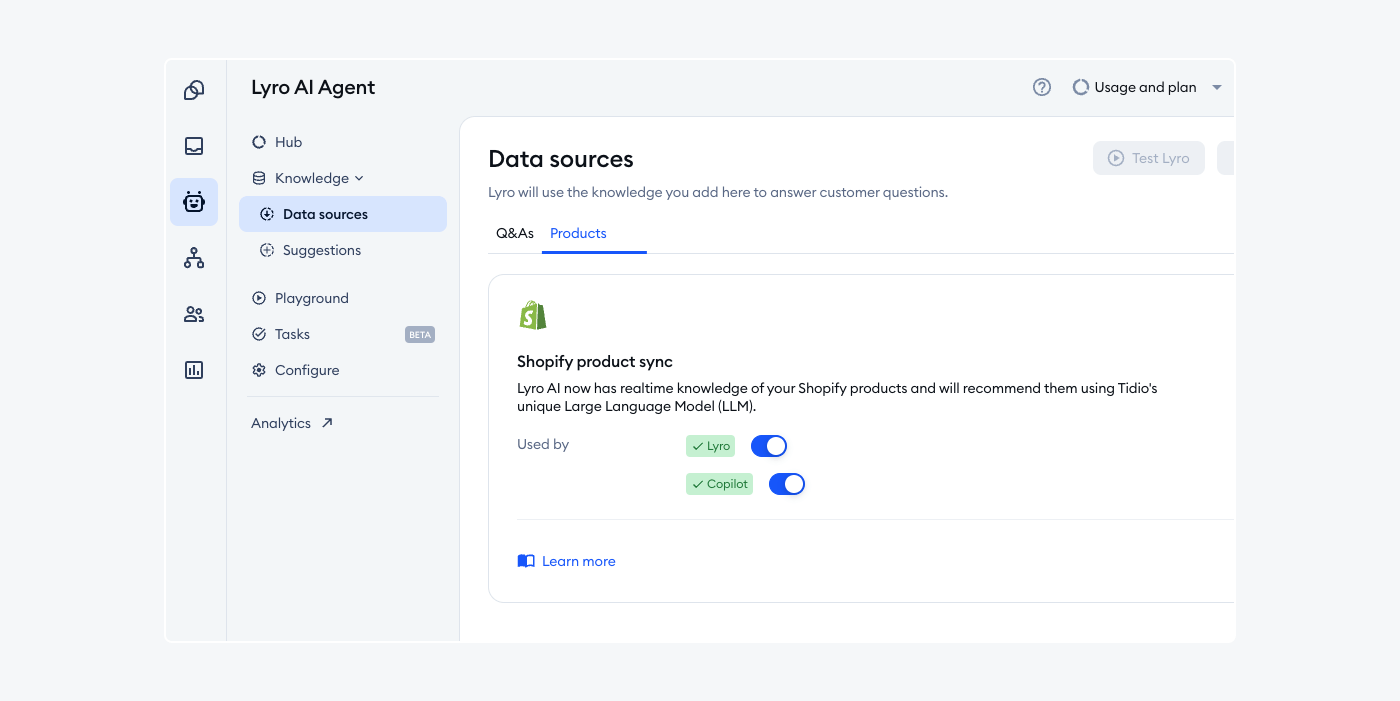Screen dimensions: 1400x701
Task: Click the Usage and plan label
Action: [1145, 87]
